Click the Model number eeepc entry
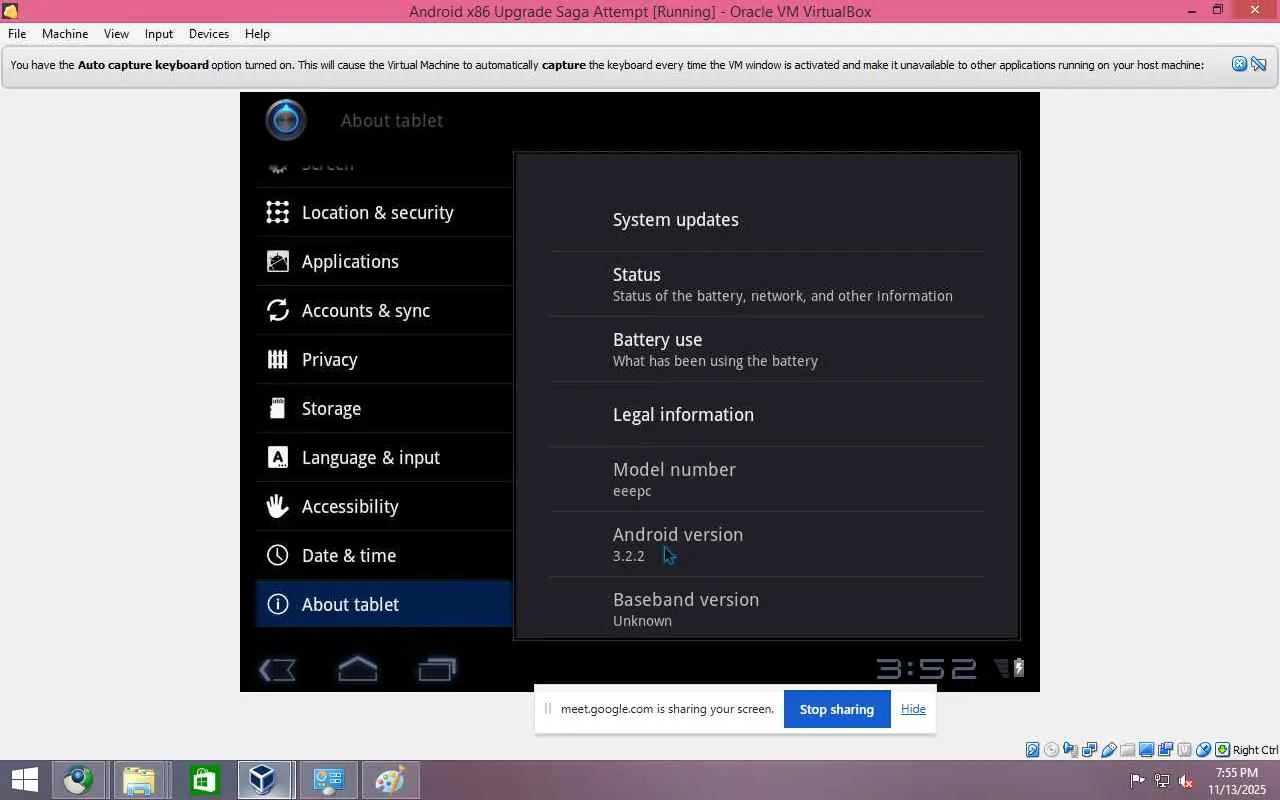Viewport: 1280px width, 800px height. pos(767,479)
